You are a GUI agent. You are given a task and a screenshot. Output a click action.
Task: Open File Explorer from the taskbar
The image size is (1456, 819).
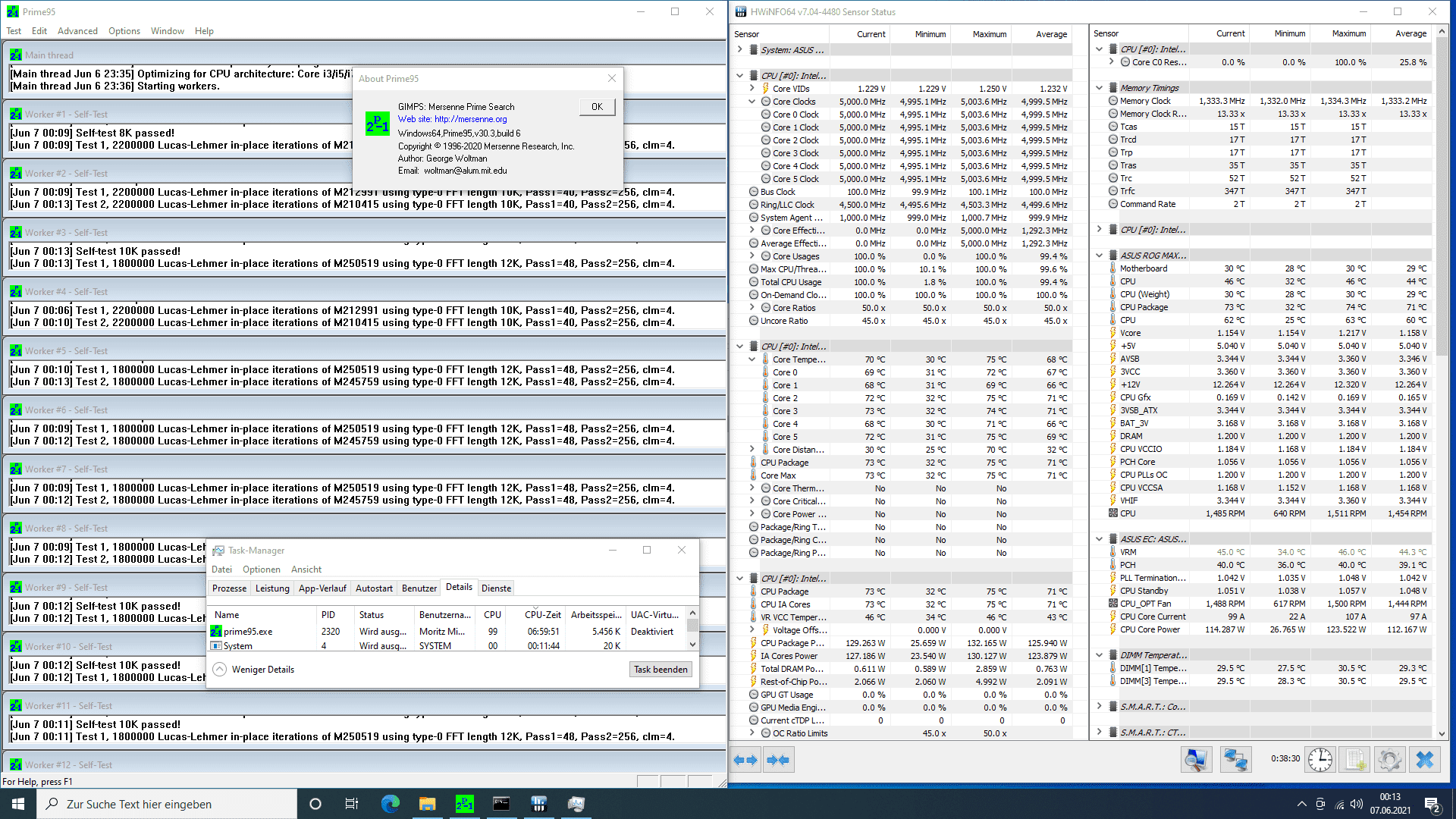(x=427, y=804)
